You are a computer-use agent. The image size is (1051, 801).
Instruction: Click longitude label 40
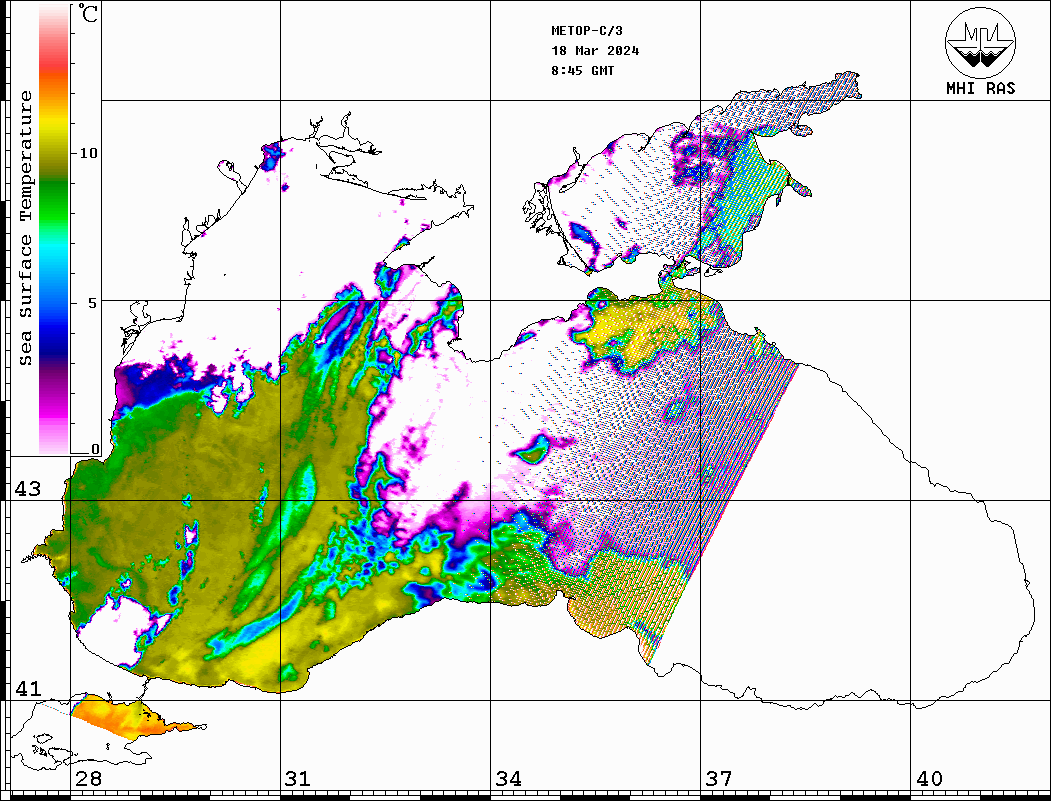pos(929,779)
